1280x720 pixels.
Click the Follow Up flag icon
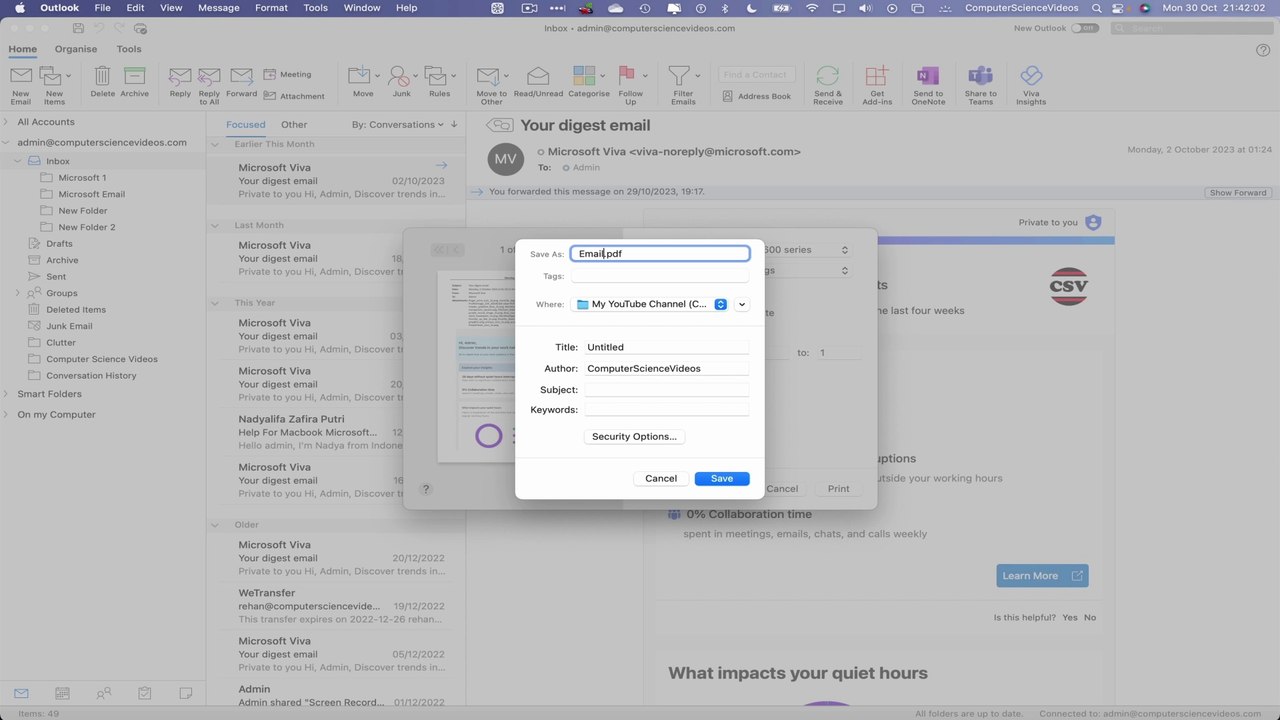(628, 76)
